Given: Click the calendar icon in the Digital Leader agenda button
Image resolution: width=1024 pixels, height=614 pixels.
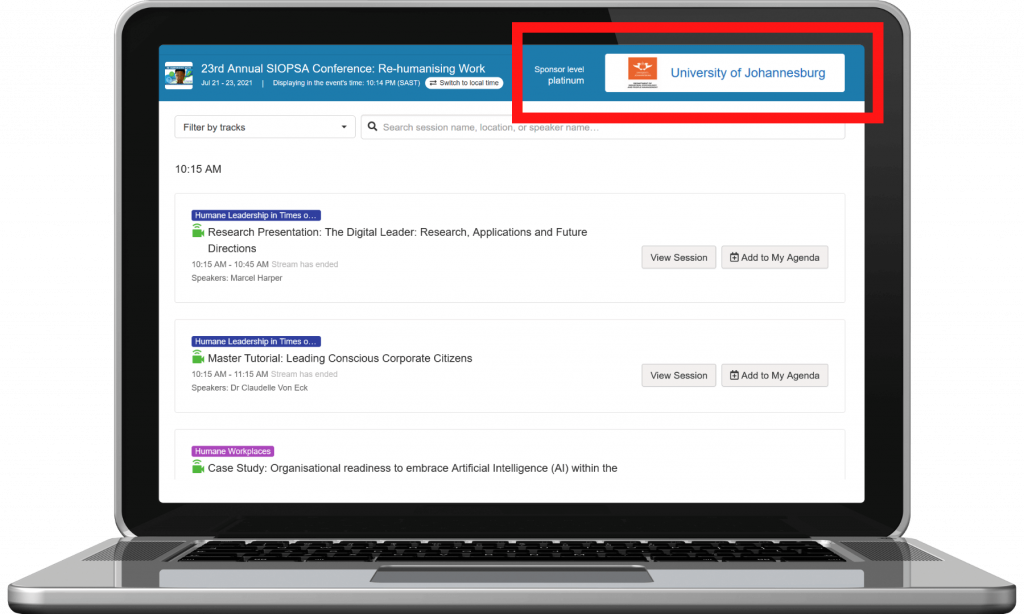Looking at the screenshot, I should 734,257.
